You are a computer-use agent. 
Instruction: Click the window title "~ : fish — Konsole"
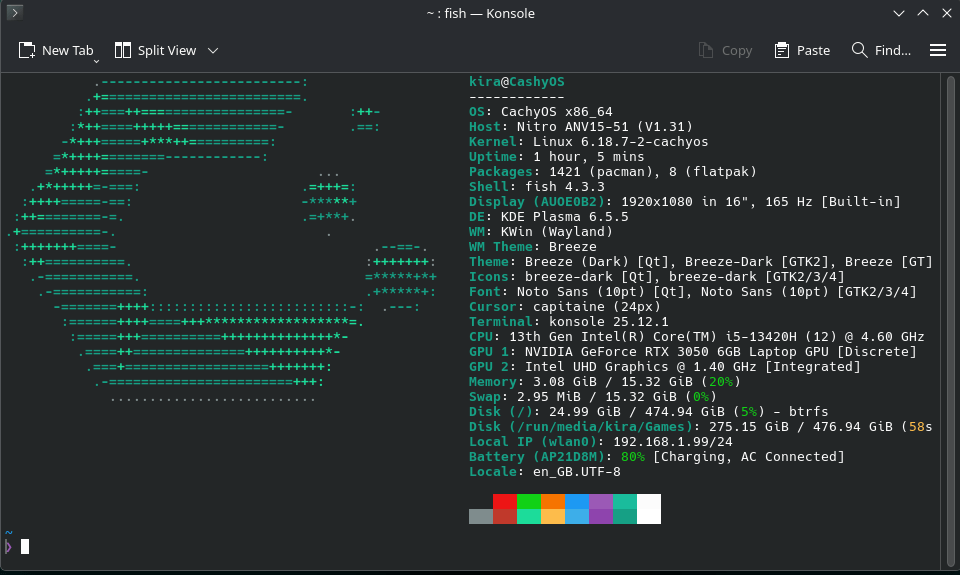point(480,14)
